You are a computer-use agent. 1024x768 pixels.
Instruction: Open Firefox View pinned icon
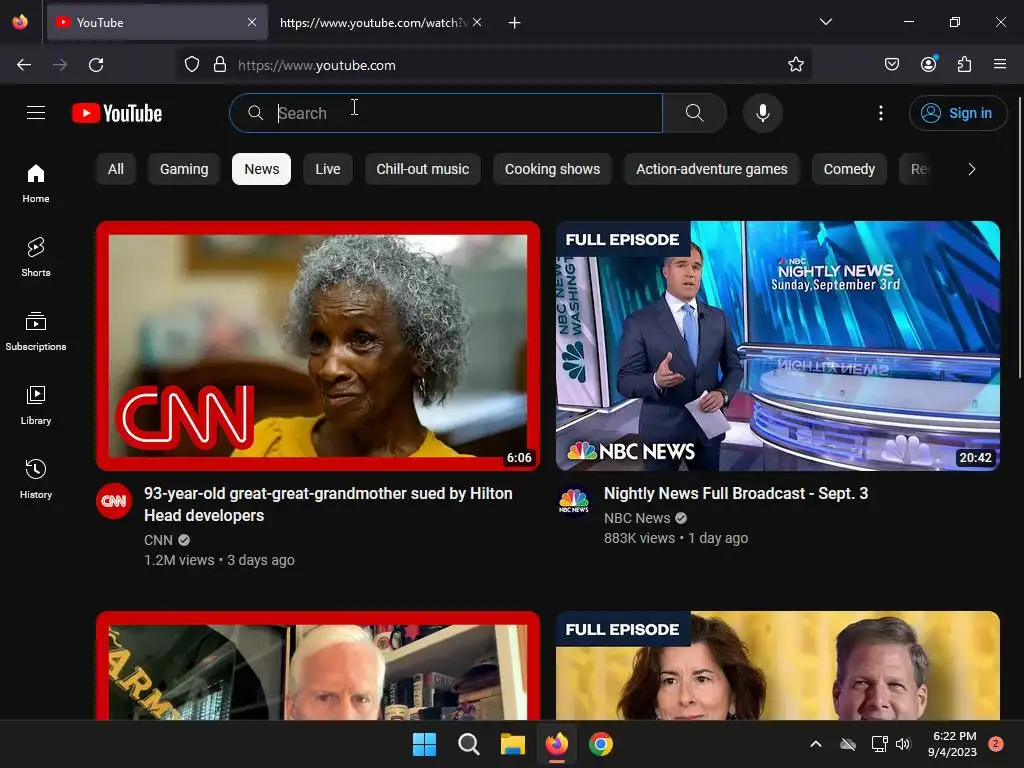coord(20,22)
